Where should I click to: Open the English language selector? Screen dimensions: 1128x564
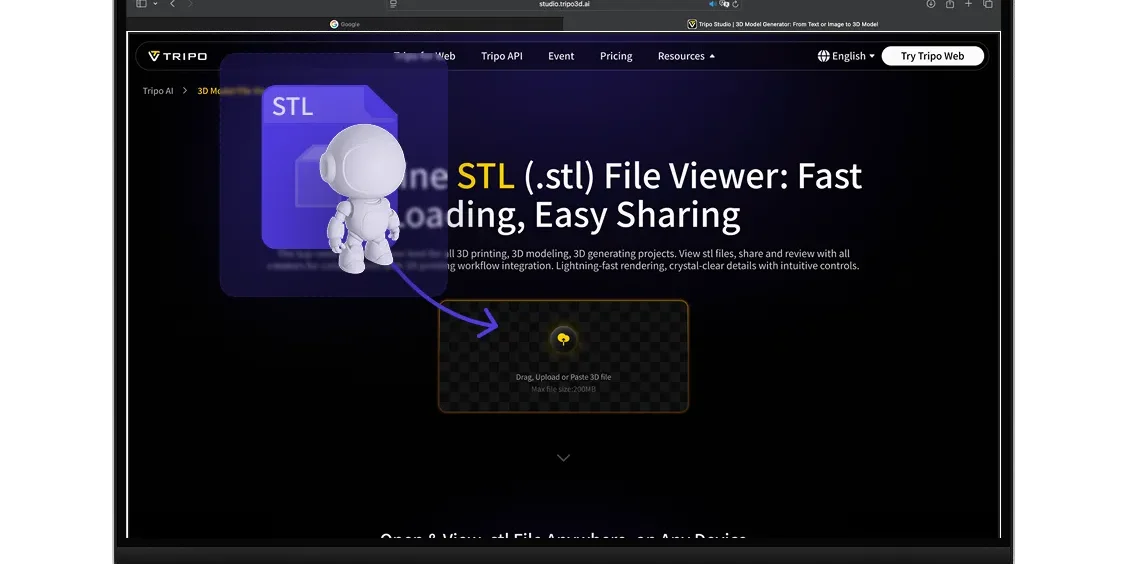(846, 56)
